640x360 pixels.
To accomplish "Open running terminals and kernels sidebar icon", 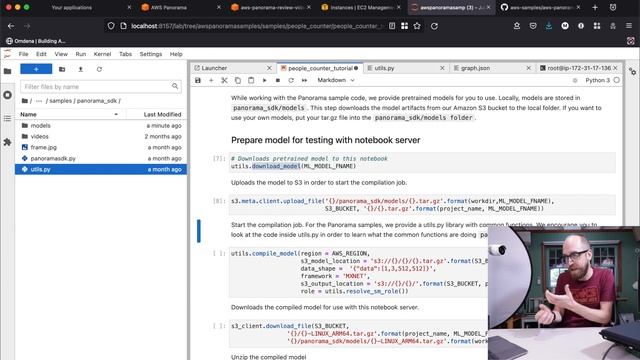I will pos(7,95).
